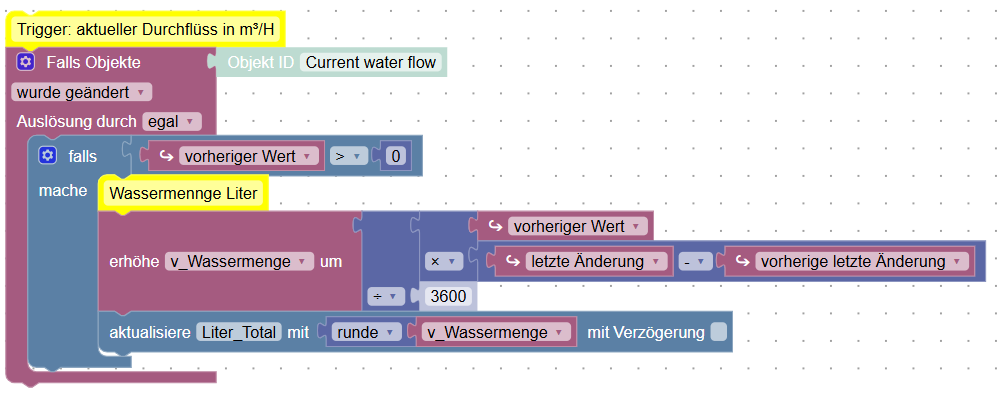Open the wurde geändert dropdown
Screen dimensions: 999x393
[x=82, y=92]
